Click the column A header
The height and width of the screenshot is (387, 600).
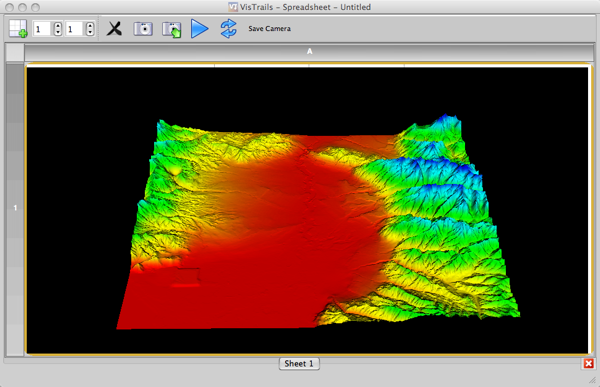309,52
